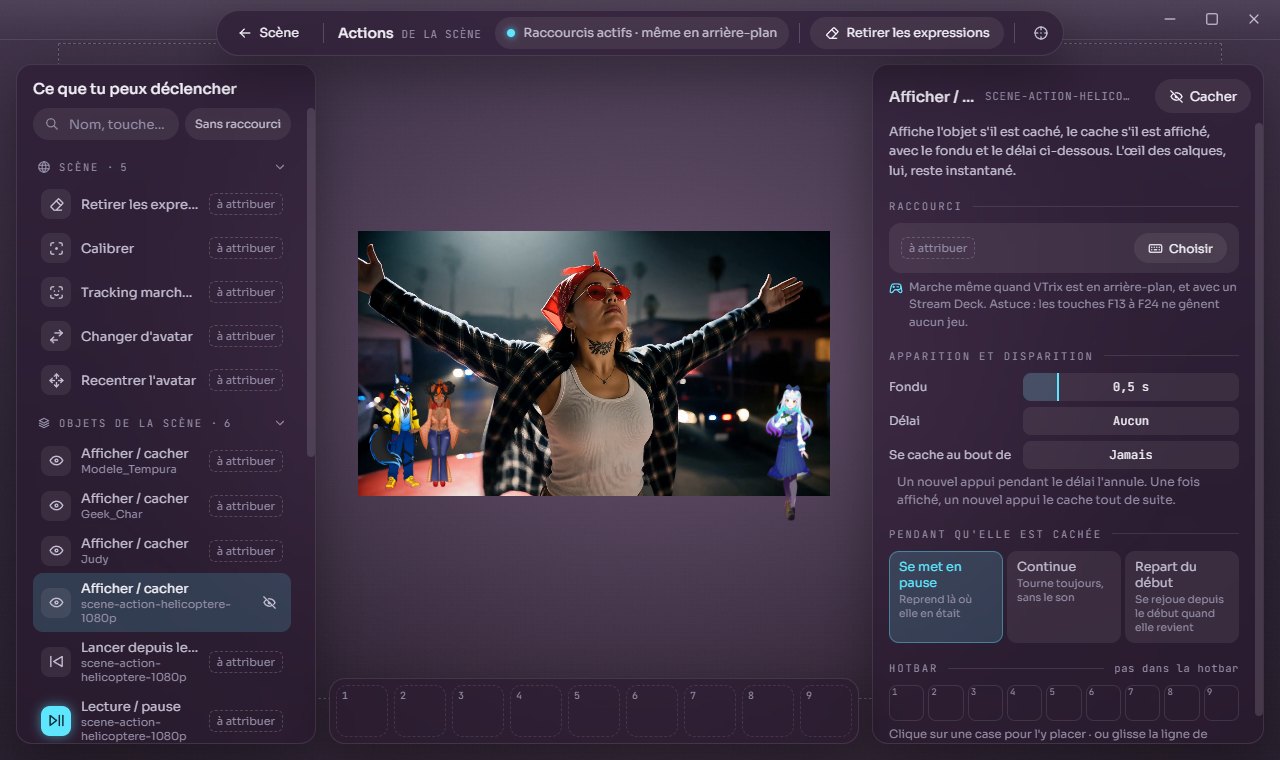Viewport: 1280px width, 760px height.
Task: Select the Lancer depuis le début row
Action: (162, 662)
